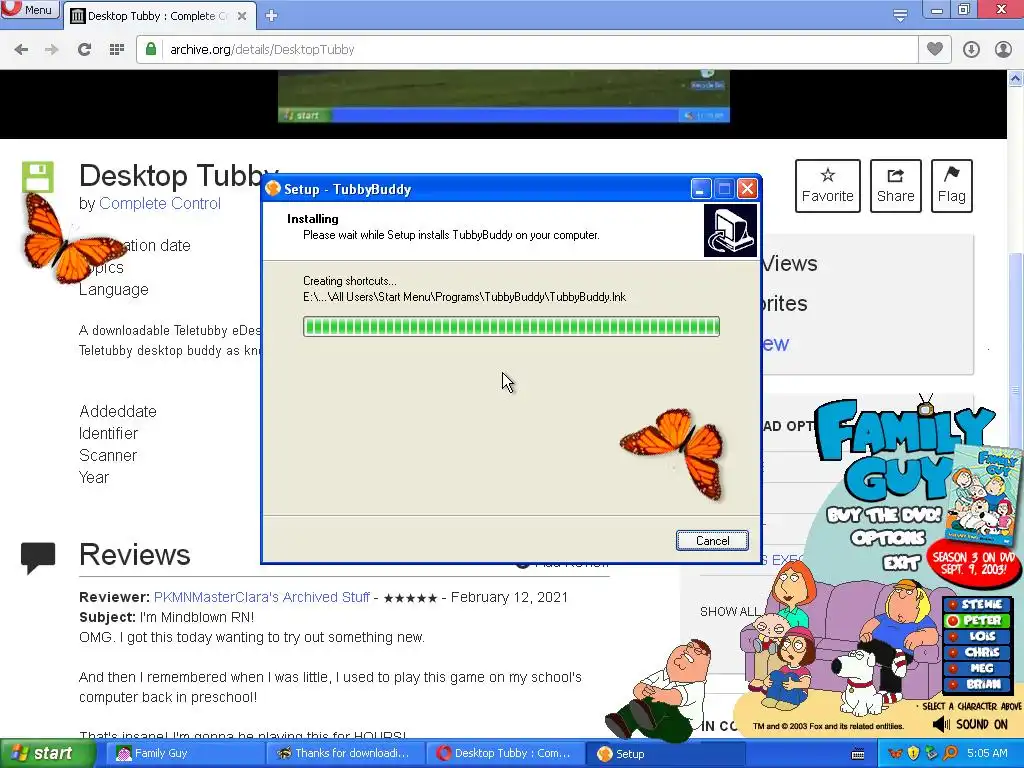Switch to Family Guy taskbar item
Viewport: 1024px width, 768px height.
pos(183,754)
